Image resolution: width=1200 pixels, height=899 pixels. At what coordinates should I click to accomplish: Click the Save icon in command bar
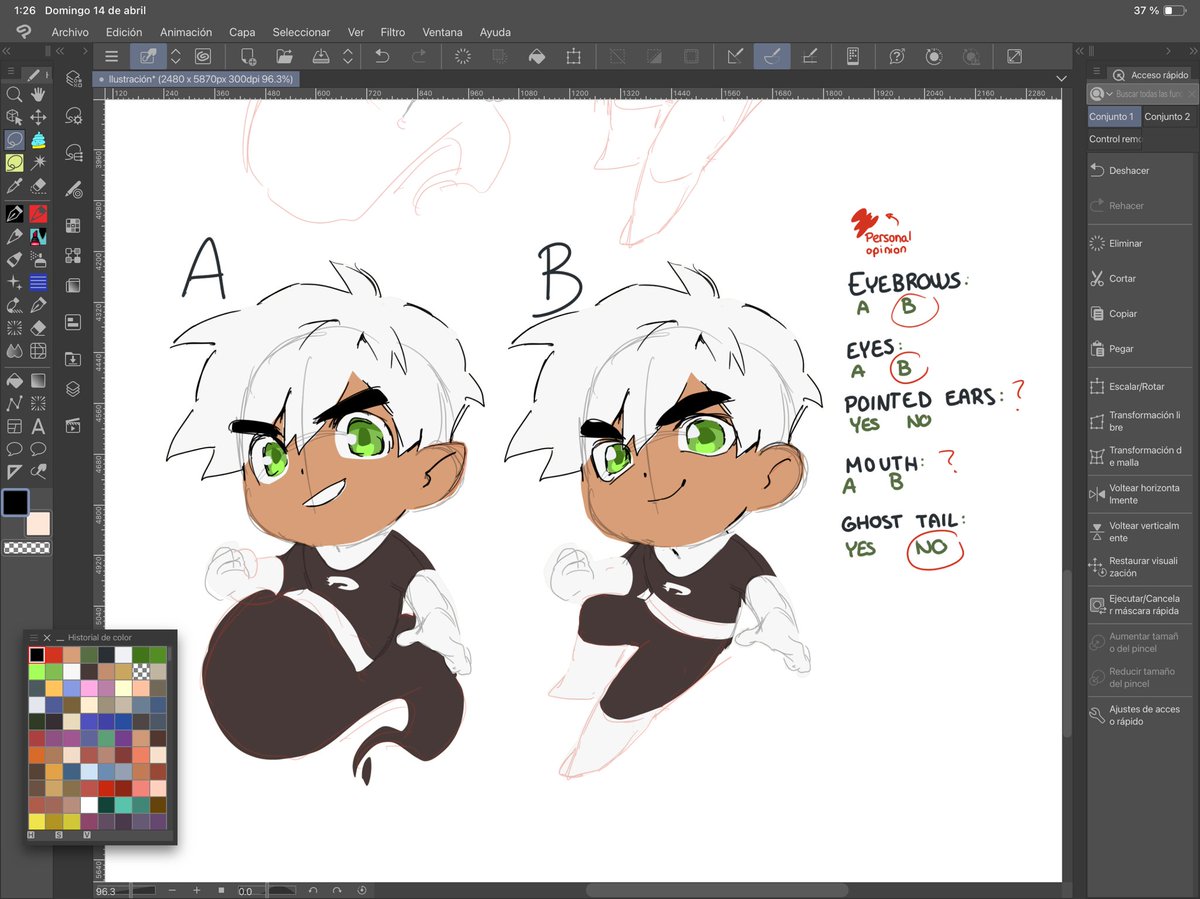coord(321,57)
